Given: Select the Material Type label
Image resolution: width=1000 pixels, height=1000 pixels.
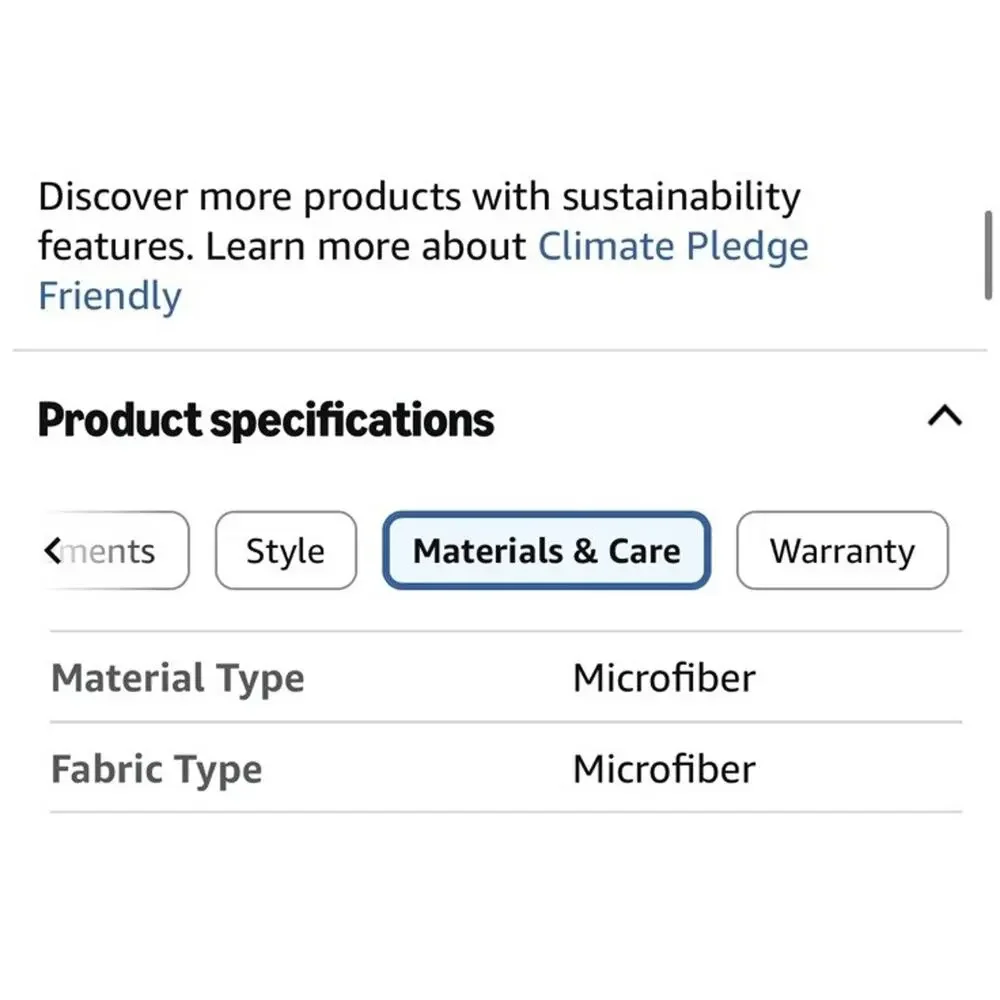Looking at the screenshot, I should 177,678.
